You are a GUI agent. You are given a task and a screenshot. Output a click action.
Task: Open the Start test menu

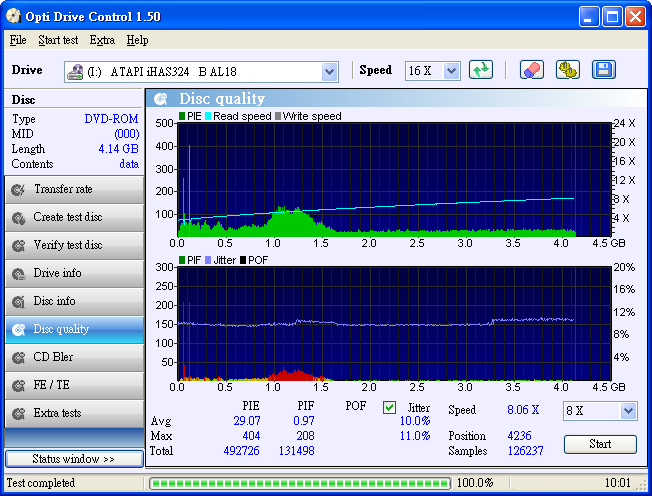pos(58,40)
